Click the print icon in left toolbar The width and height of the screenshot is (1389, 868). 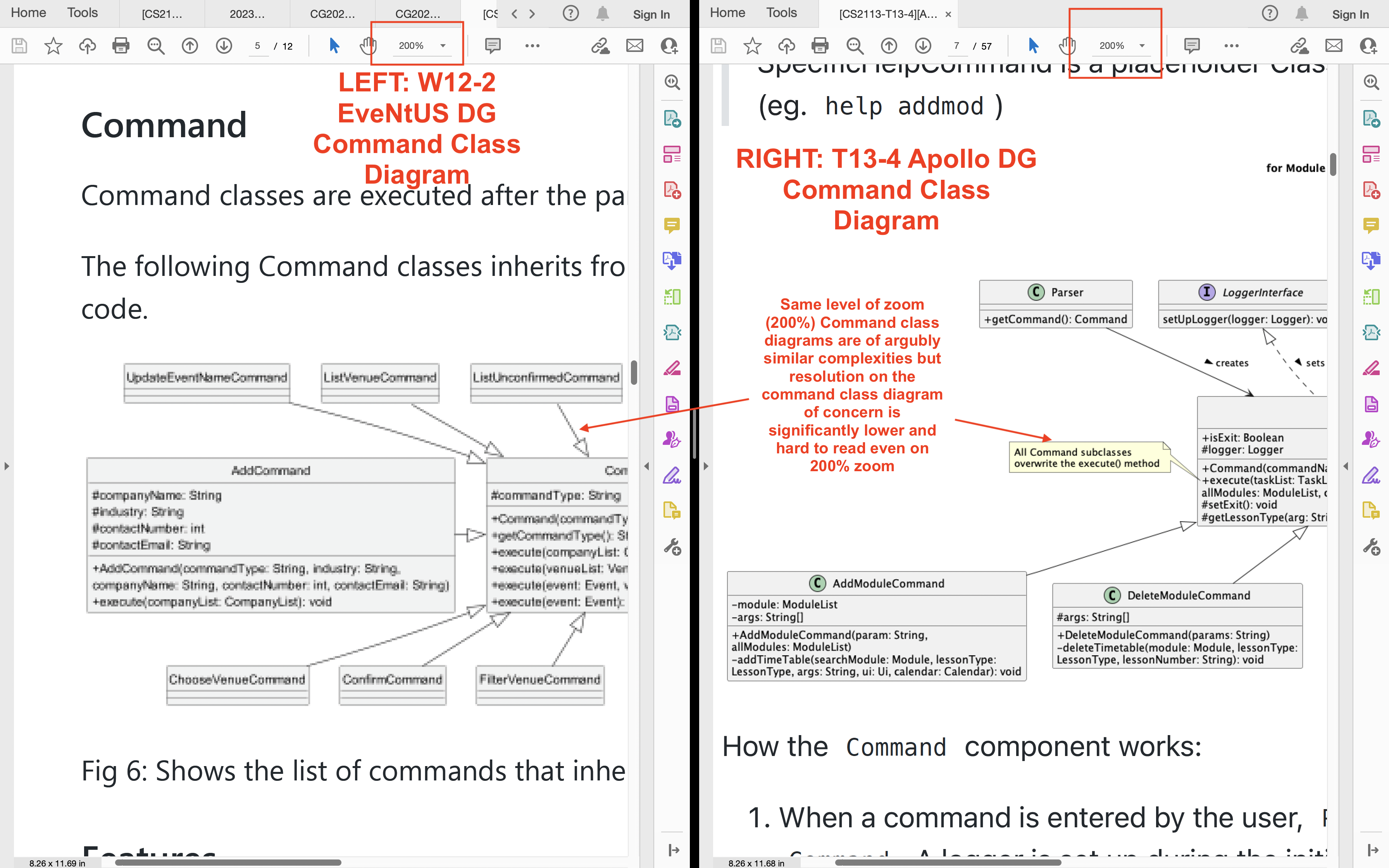pos(121,45)
